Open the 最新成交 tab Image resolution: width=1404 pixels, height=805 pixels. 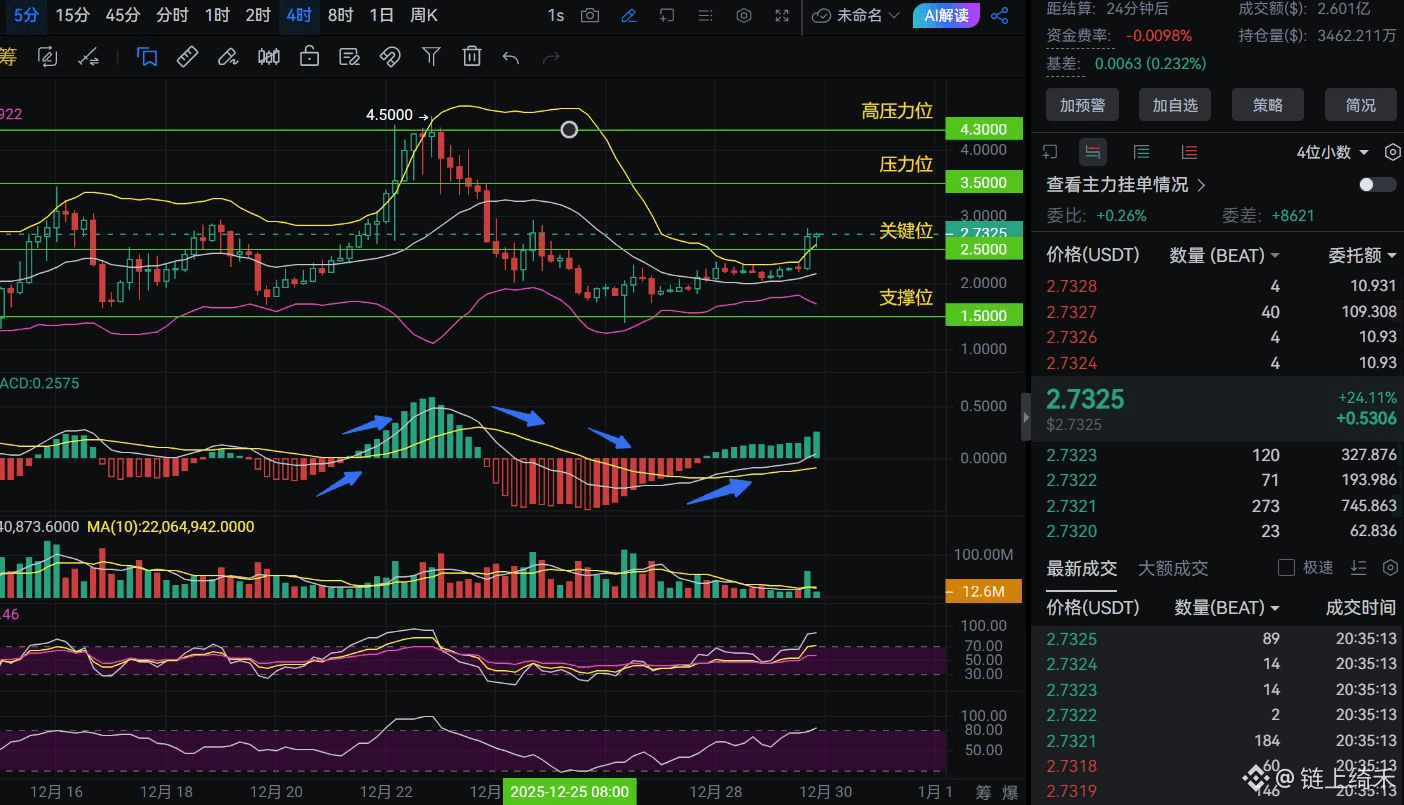[1082, 568]
